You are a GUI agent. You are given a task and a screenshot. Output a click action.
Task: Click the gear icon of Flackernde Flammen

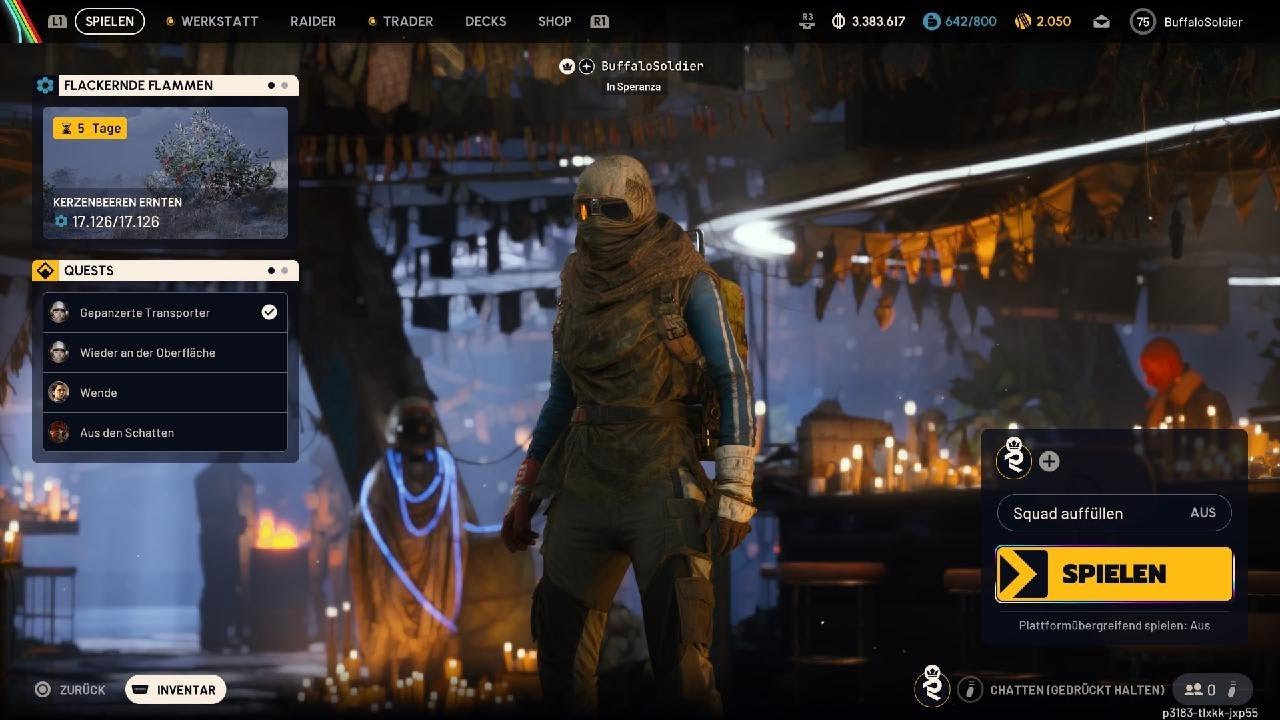pyautogui.click(x=45, y=85)
